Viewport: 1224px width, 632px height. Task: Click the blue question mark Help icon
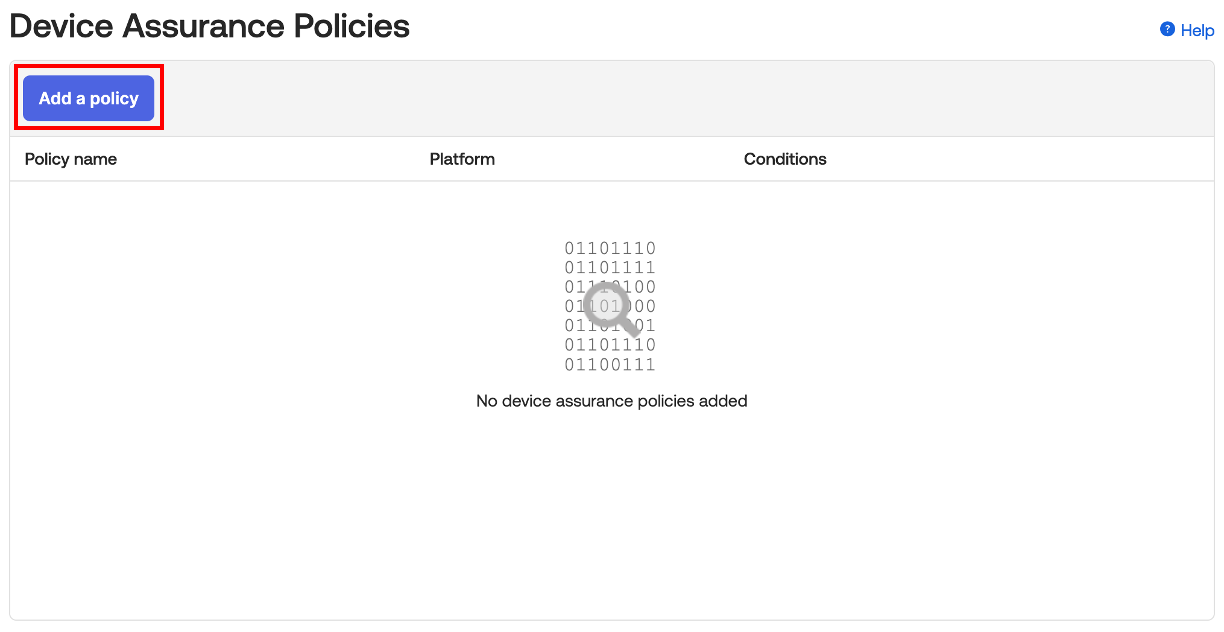1167,30
